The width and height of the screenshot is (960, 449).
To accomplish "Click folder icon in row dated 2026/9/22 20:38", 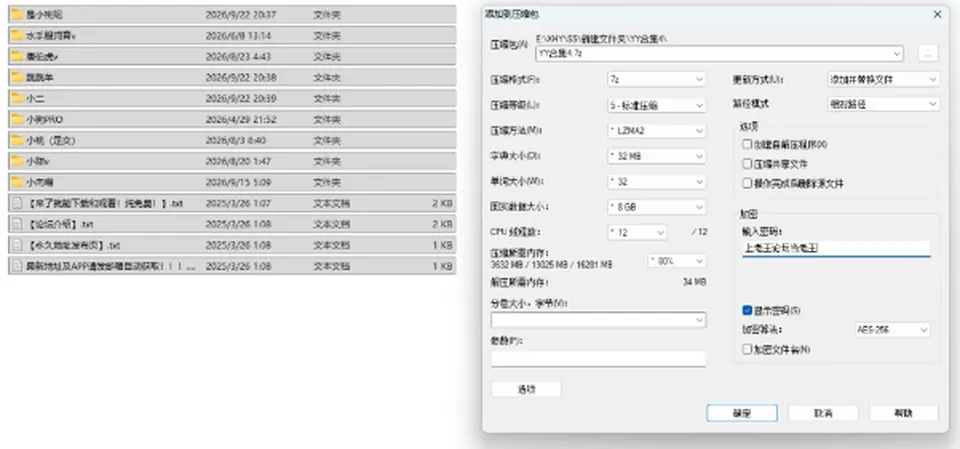I will [17, 77].
